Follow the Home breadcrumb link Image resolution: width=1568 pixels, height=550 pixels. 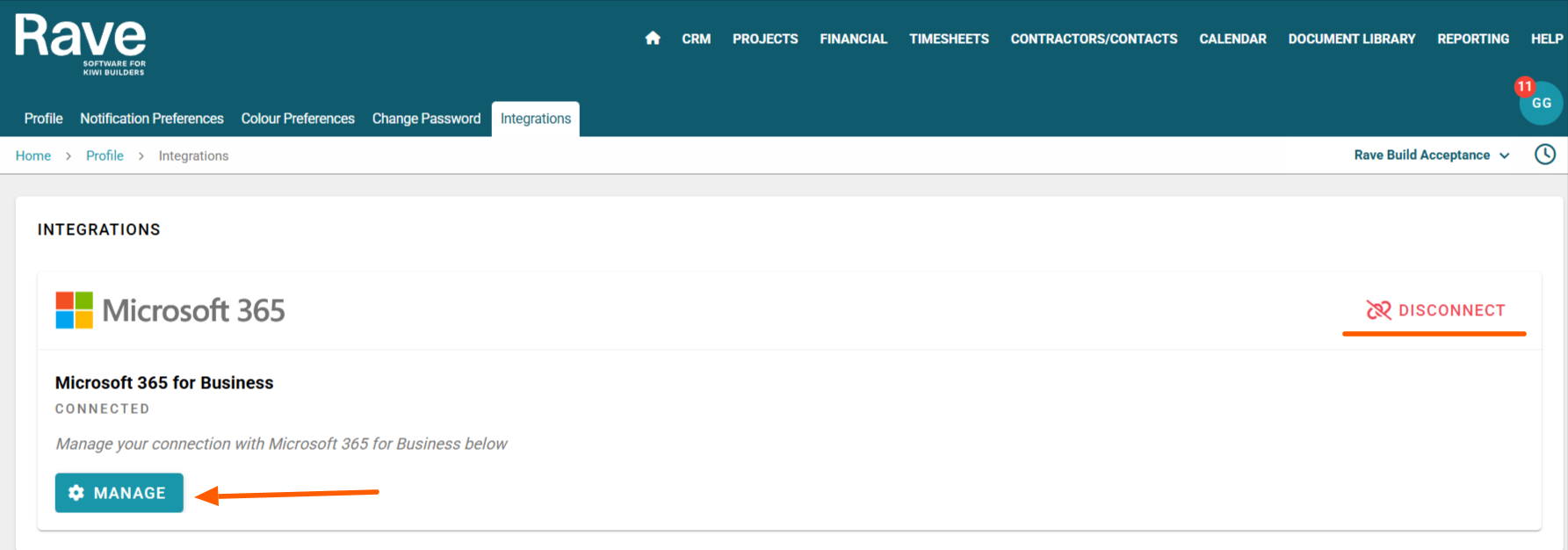[33, 156]
